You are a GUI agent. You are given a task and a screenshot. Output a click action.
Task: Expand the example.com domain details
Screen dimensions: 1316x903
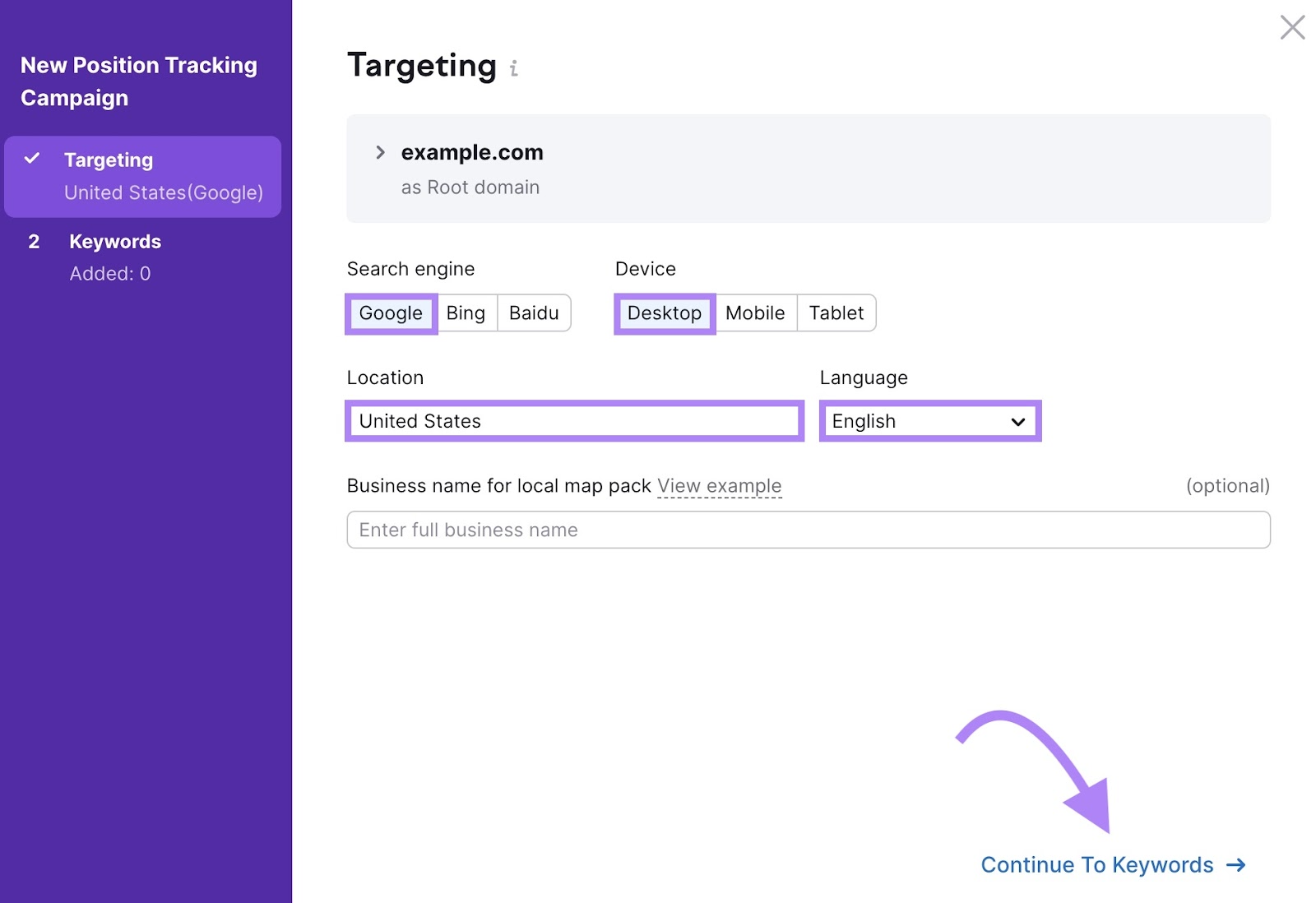(x=381, y=152)
